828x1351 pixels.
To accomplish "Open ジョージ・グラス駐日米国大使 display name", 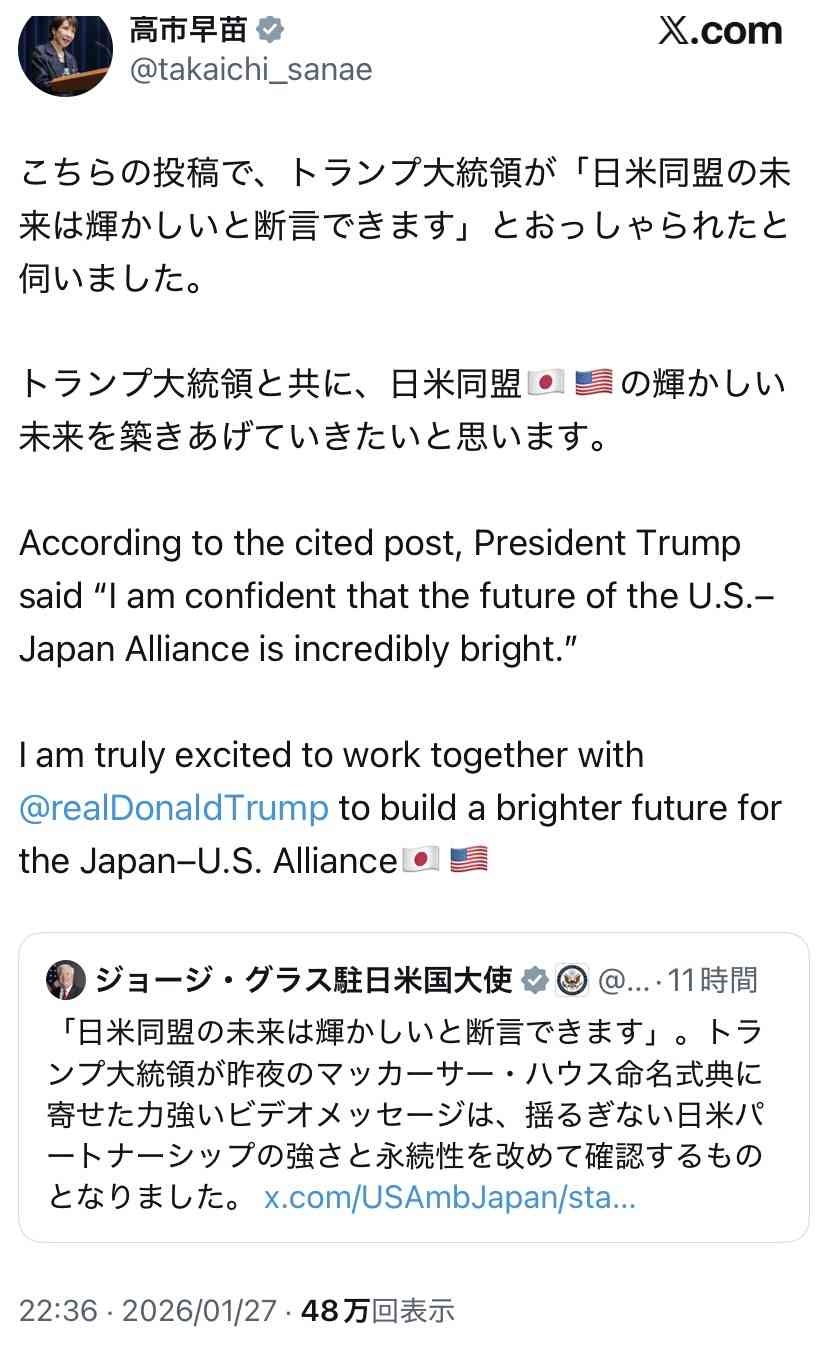I will click(303, 980).
